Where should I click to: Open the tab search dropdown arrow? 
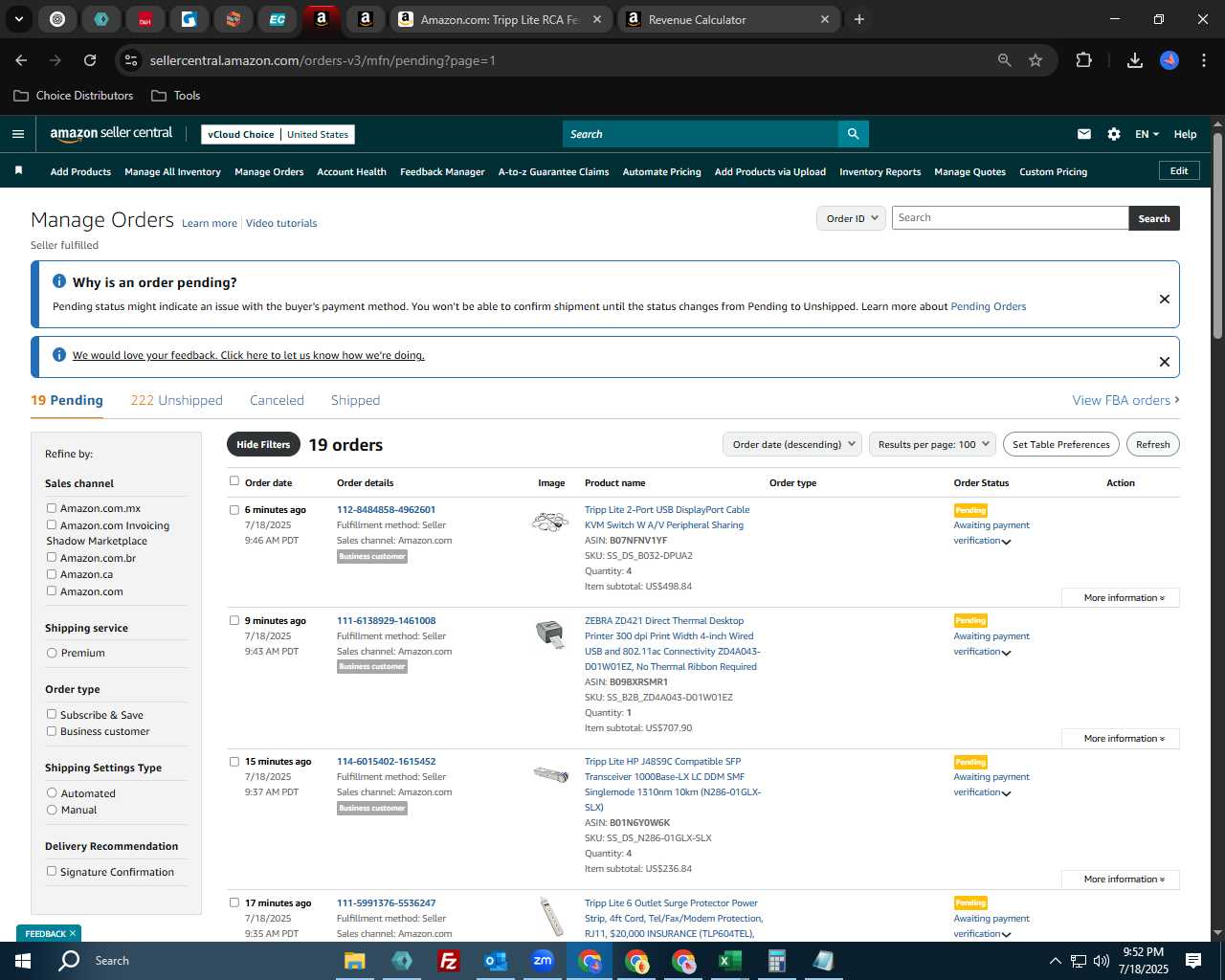tap(18, 19)
